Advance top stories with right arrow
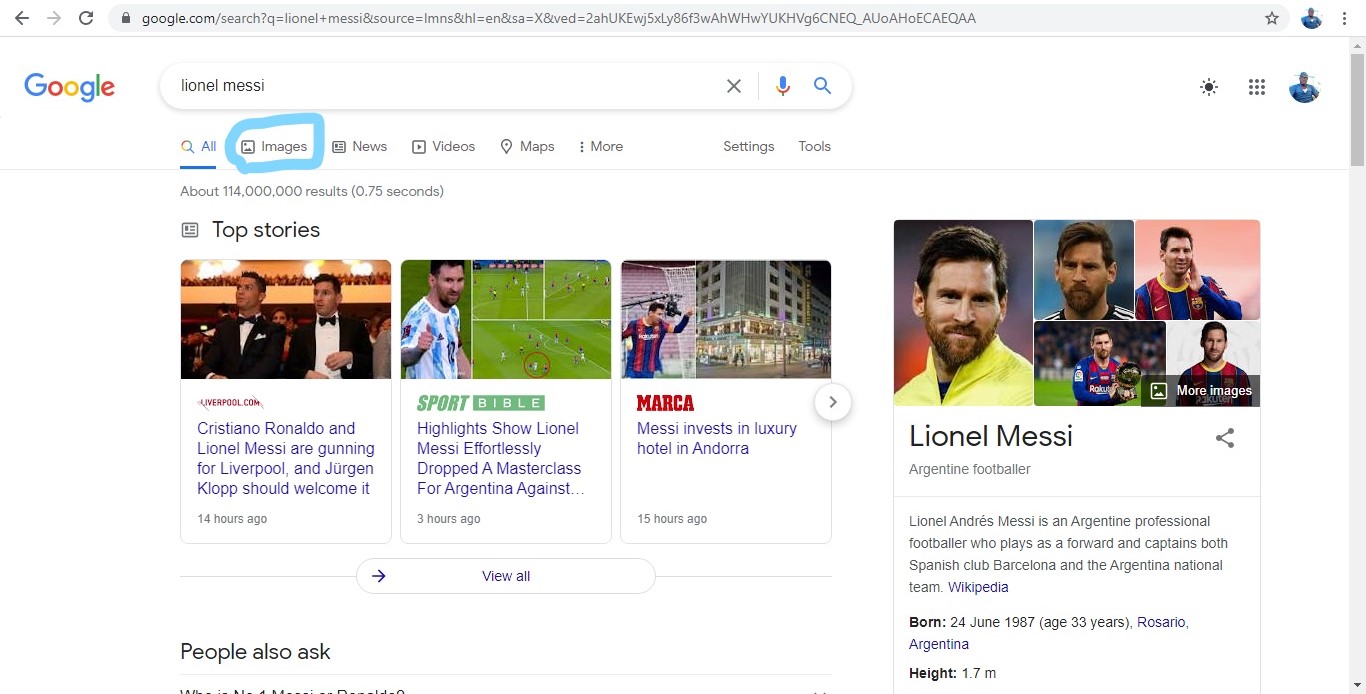This screenshot has width=1366, height=694. tap(833, 402)
